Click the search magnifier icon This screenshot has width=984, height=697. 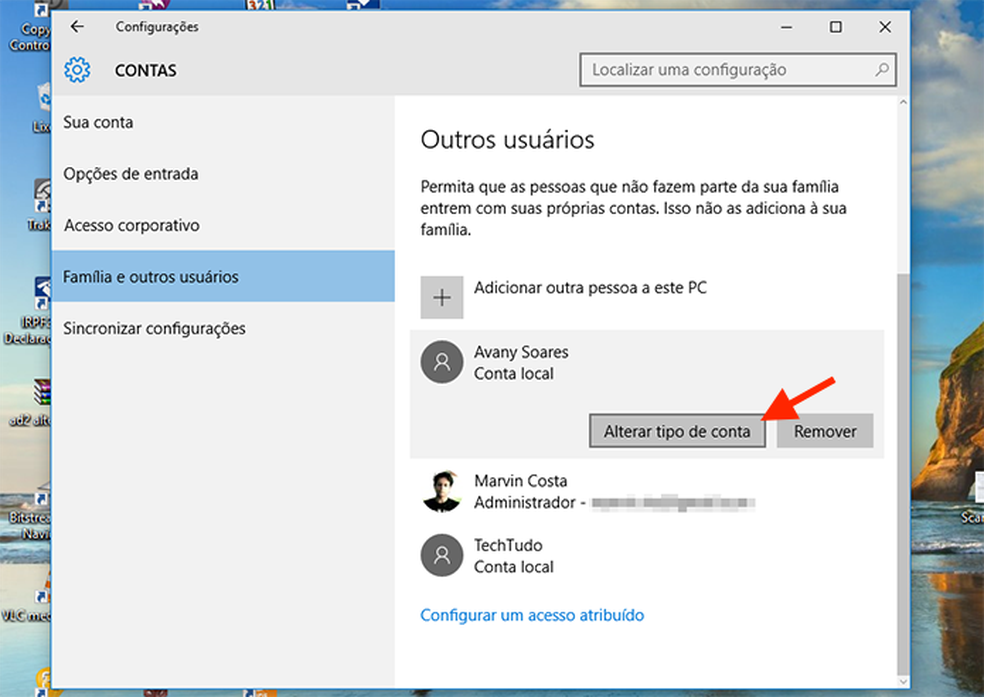click(x=879, y=70)
